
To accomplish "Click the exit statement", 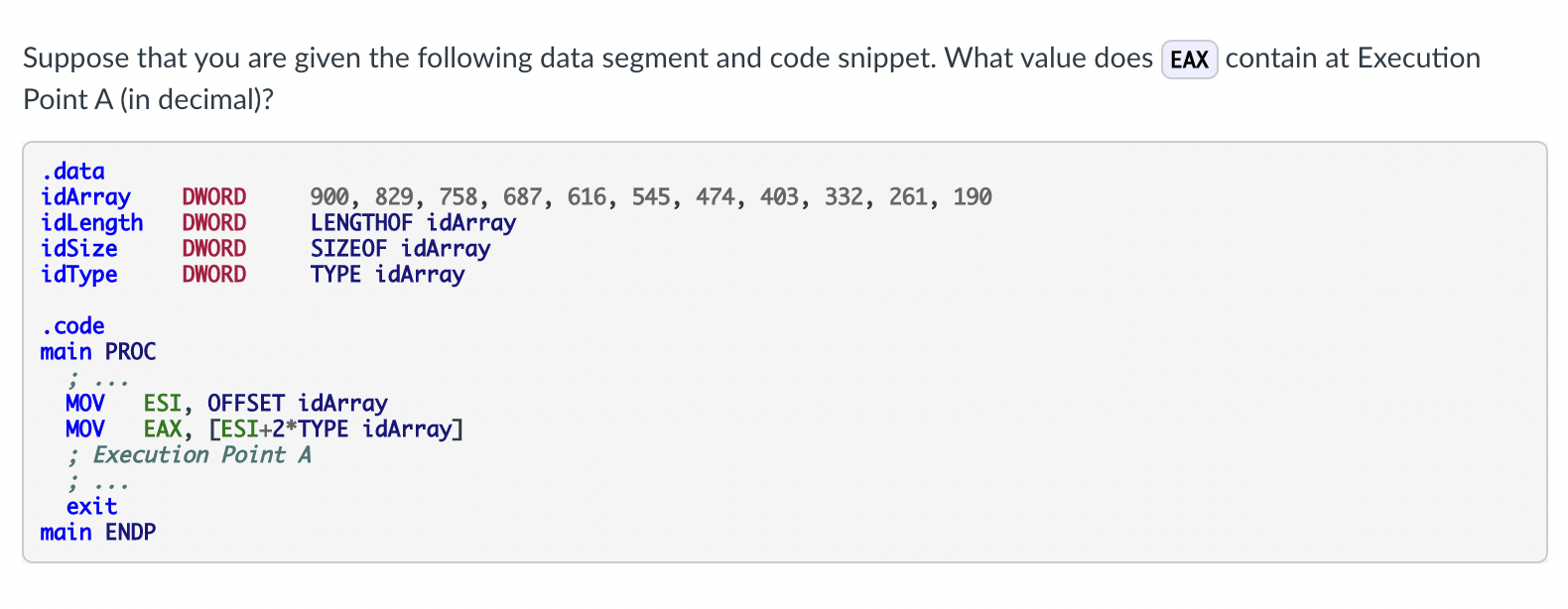I will [x=91, y=507].
